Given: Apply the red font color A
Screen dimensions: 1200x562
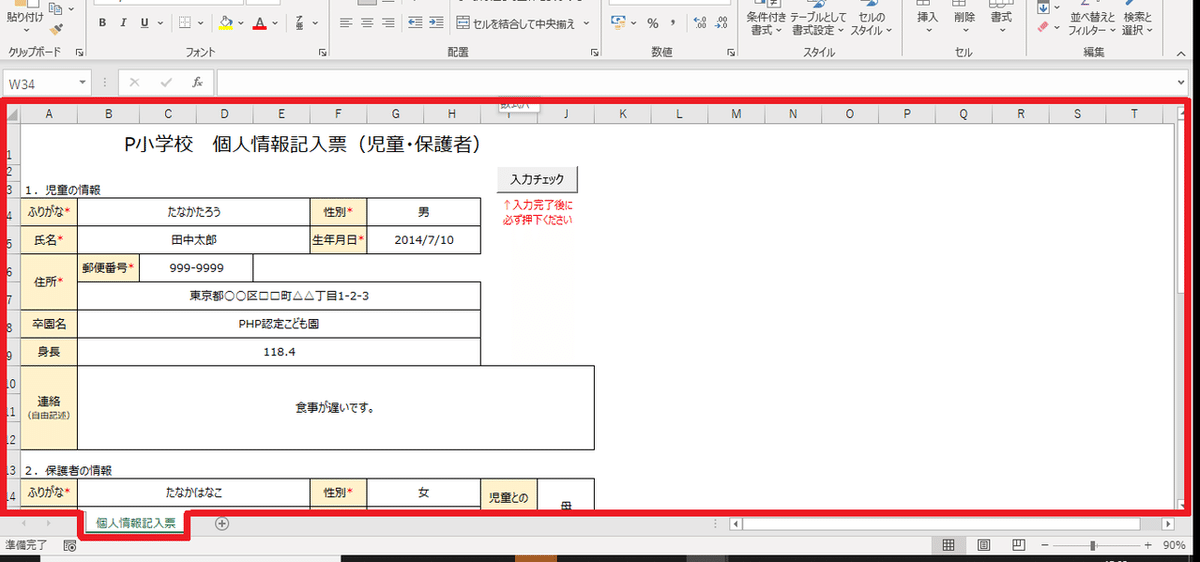Looking at the screenshot, I should coord(260,23).
